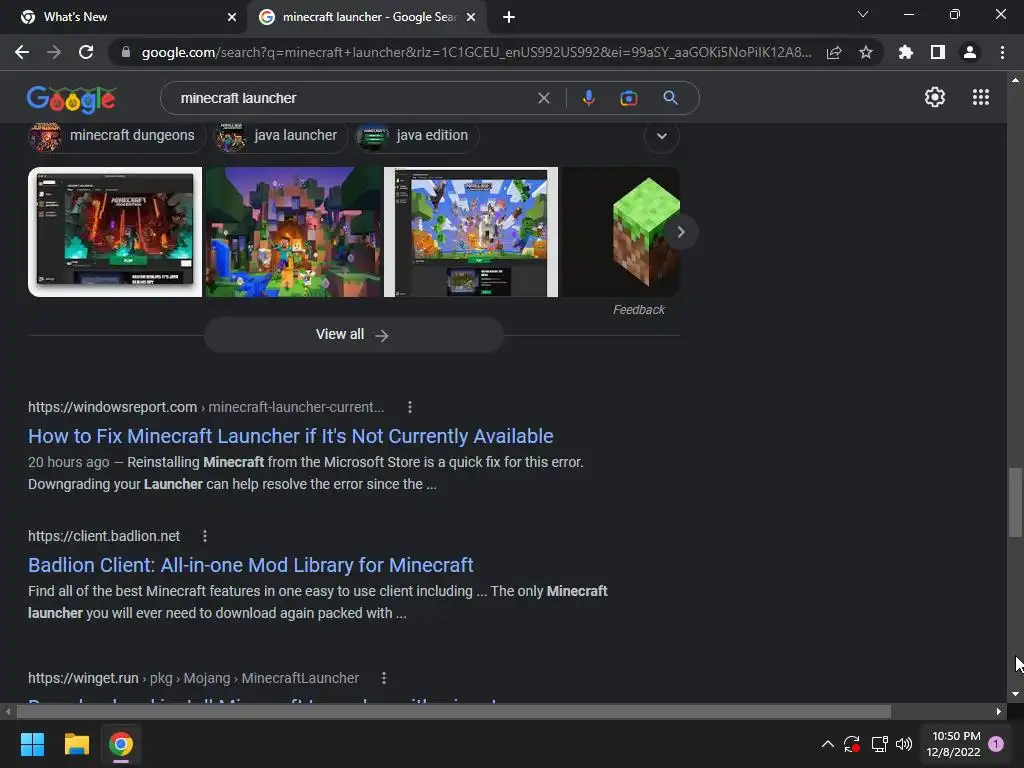1024x768 pixels.
Task: Bookmark this page with the star
Action: point(866,52)
